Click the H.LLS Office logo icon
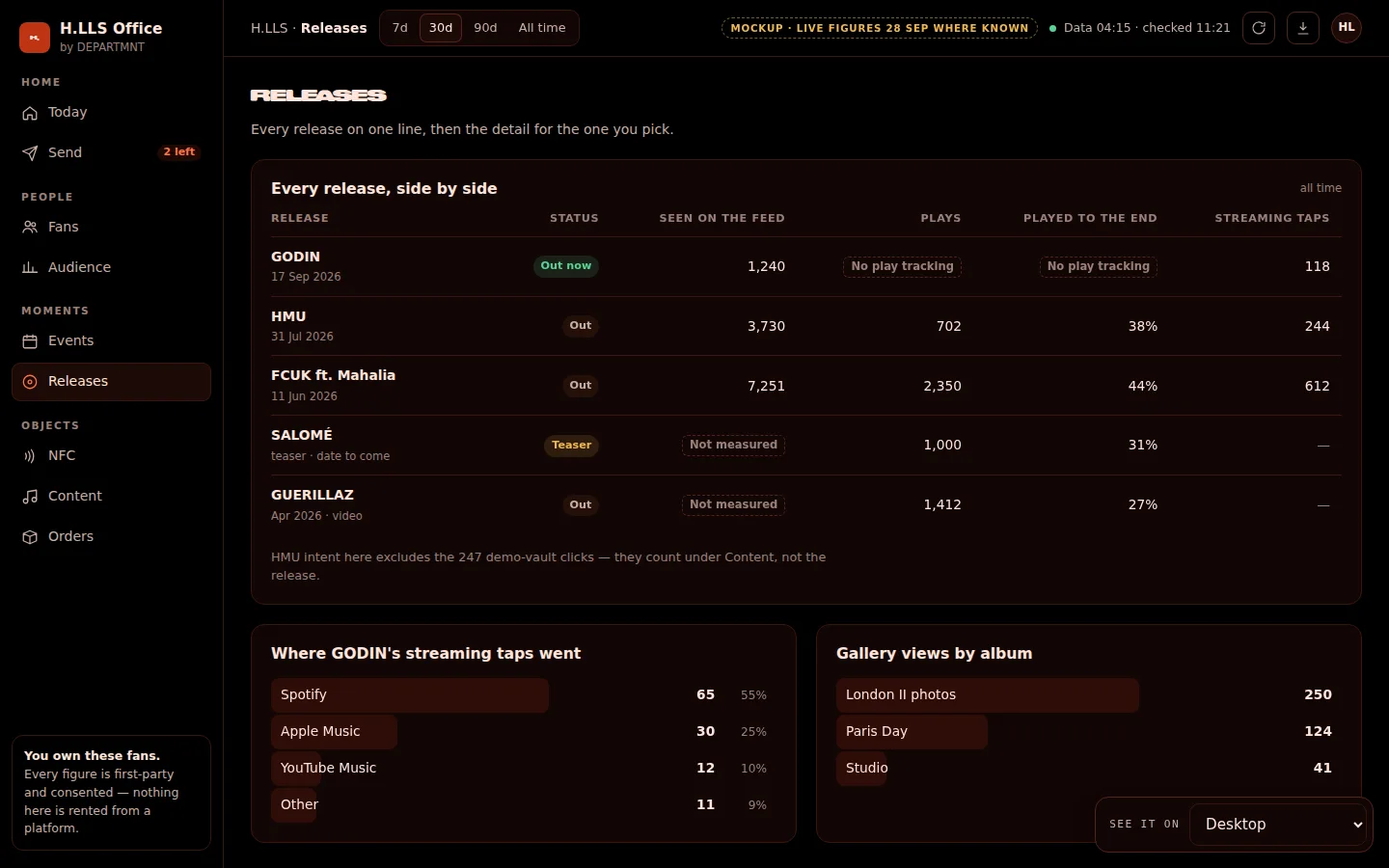Image resolution: width=1389 pixels, height=868 pixels. pyautogui.click(x=35, y=38)
